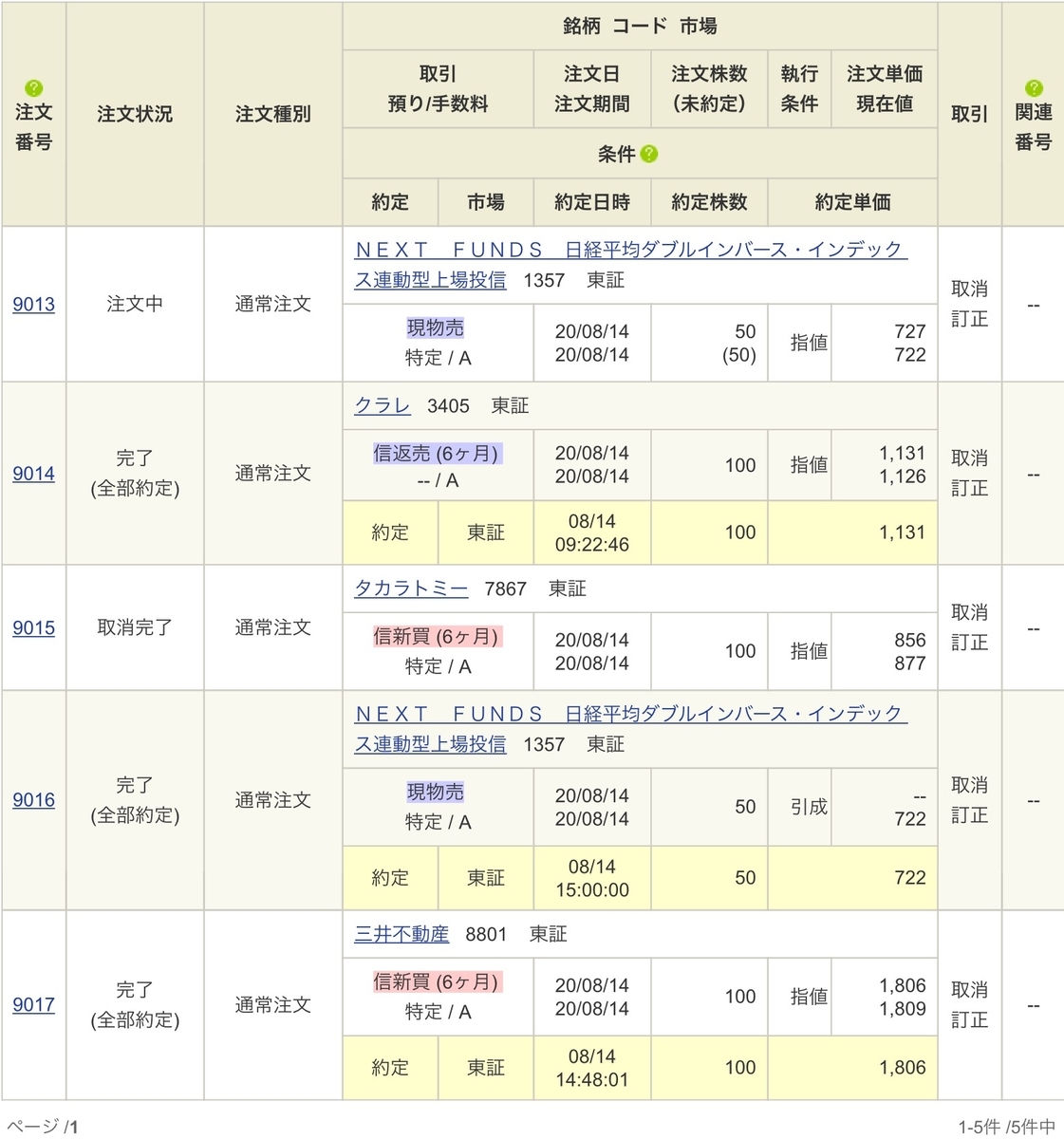
Task: Click the 銘柄 コード 市場 header
Action: coord(640,27)
